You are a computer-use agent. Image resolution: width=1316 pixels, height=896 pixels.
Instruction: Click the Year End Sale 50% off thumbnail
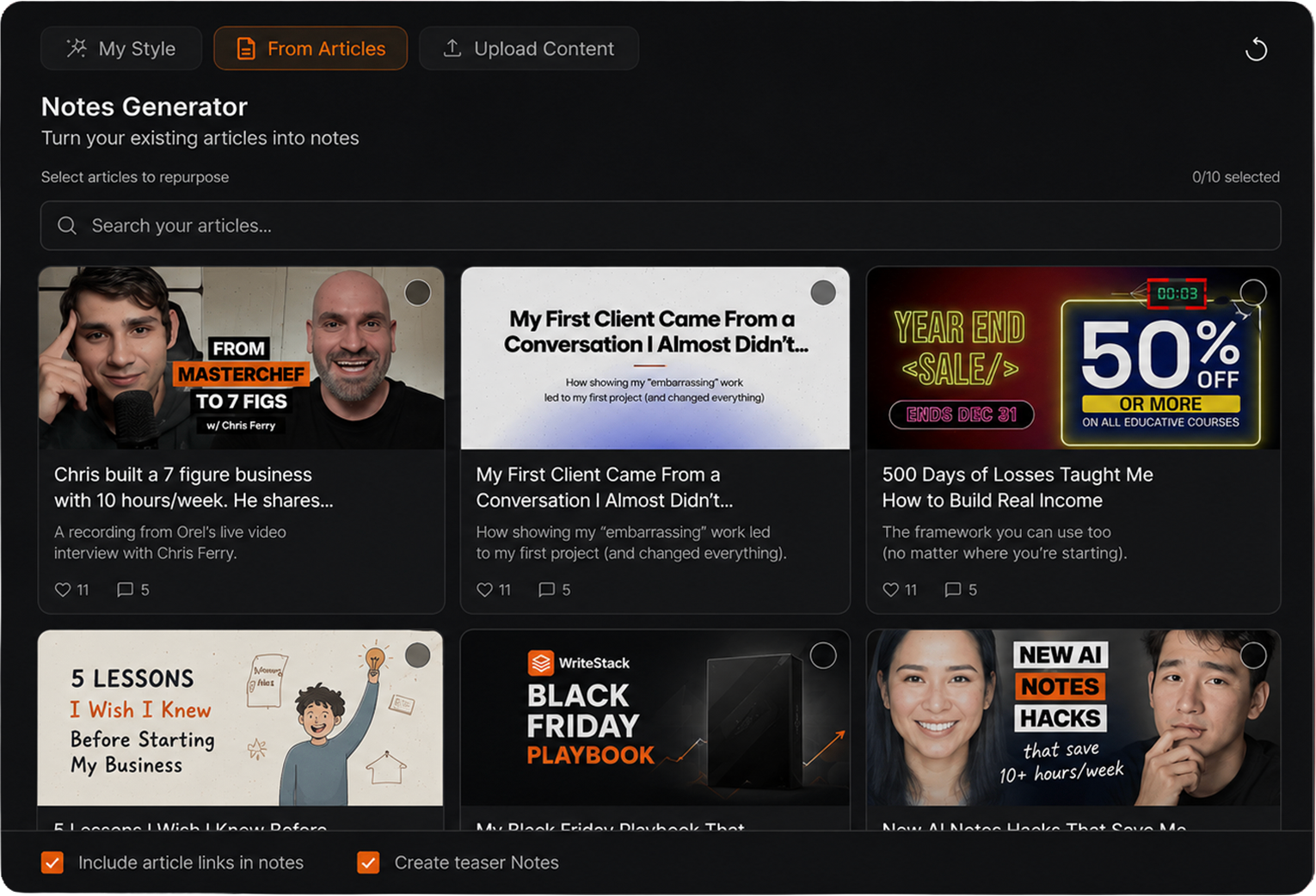tap(1073, 358)
